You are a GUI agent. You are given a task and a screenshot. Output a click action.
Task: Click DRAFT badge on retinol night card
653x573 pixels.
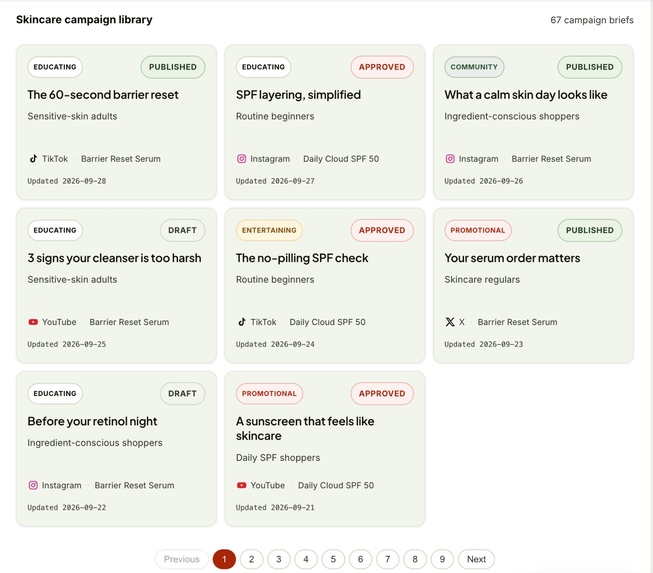pyautogui.click(x=182, y=394)
